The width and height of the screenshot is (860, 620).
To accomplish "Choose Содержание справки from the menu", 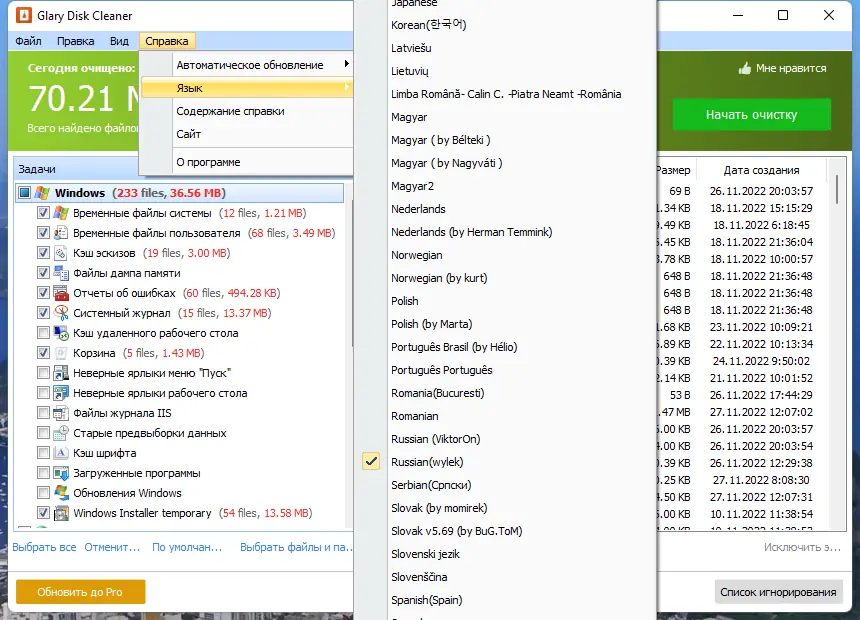I will point(247,111).
